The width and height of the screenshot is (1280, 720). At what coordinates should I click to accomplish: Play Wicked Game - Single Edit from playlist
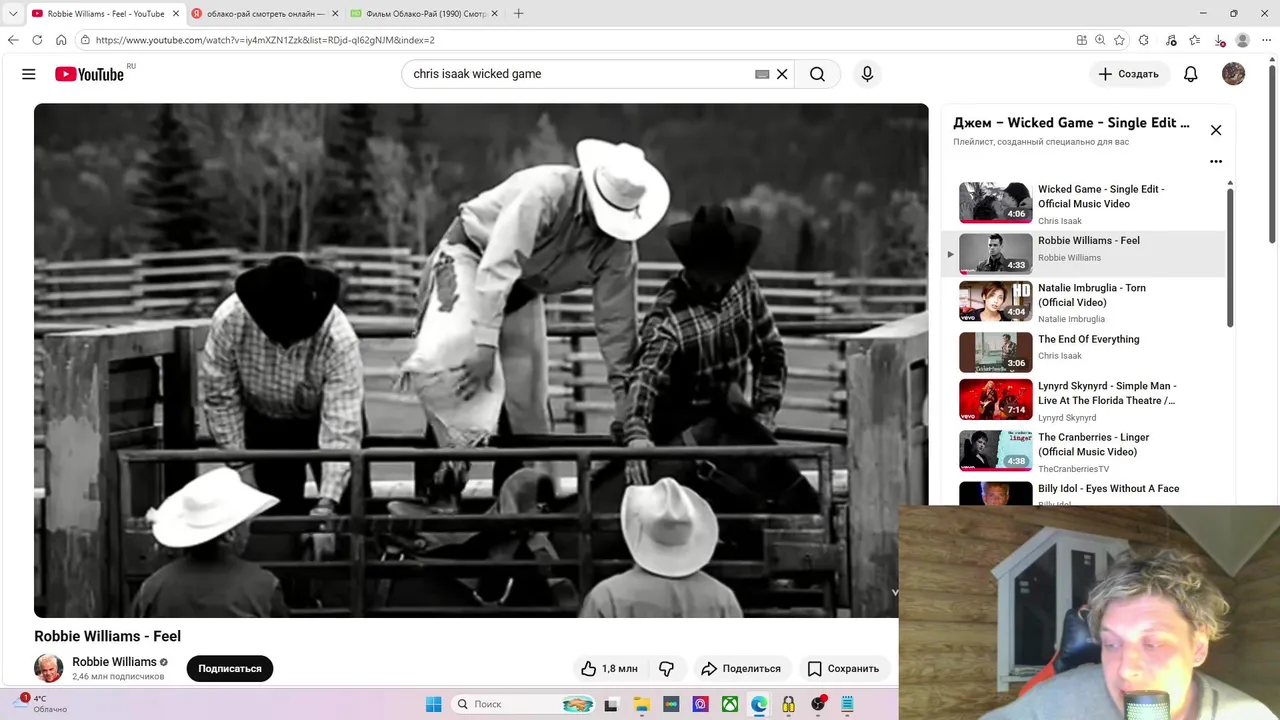point(1083,203)
